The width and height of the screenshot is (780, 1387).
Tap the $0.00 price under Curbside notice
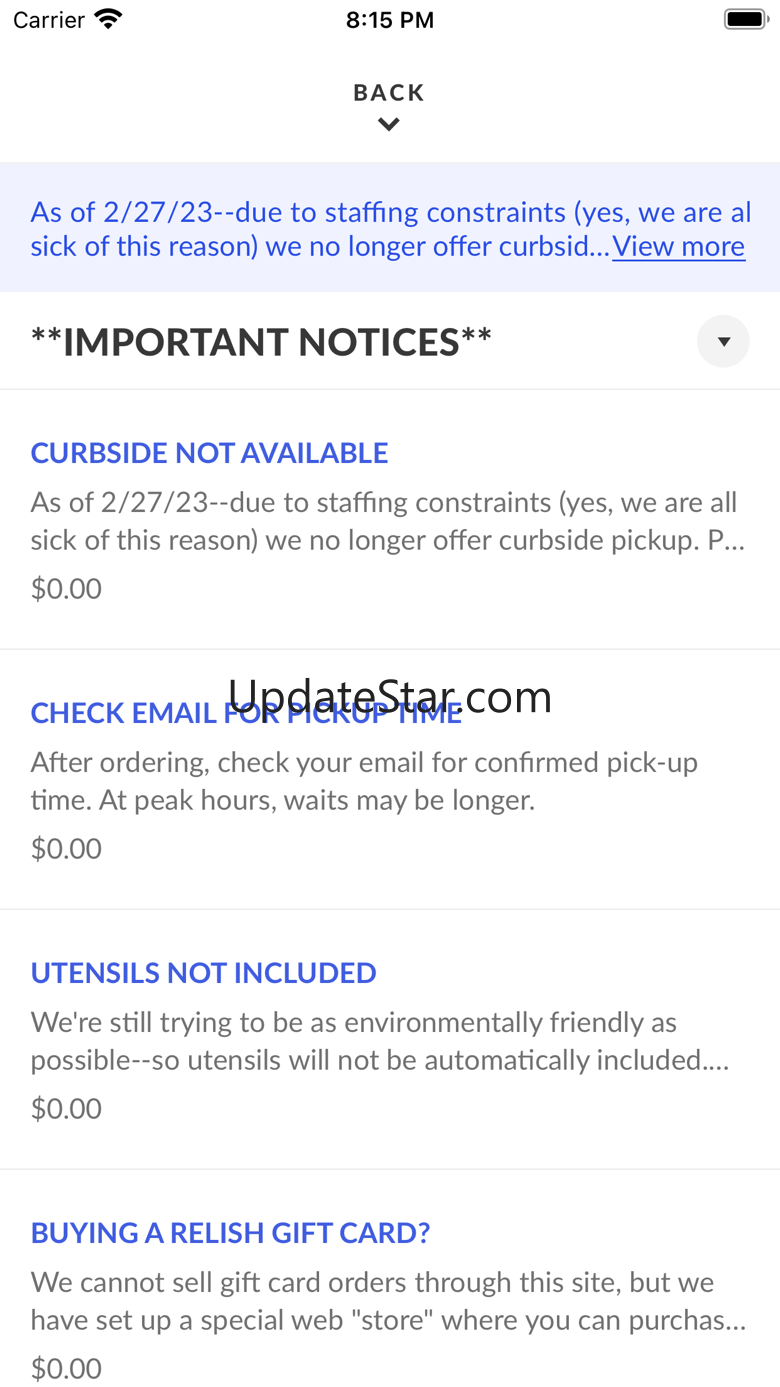coord(66,588)
